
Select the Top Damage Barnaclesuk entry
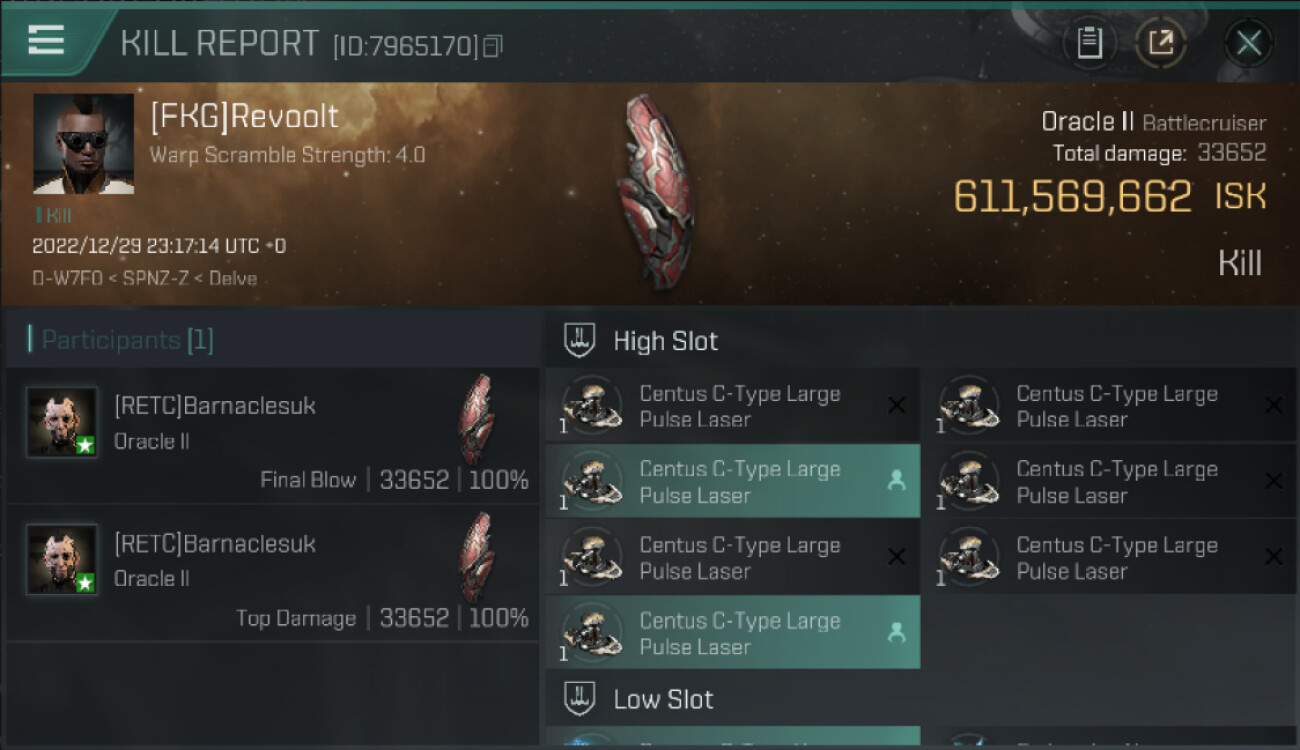tap(272, 574)
